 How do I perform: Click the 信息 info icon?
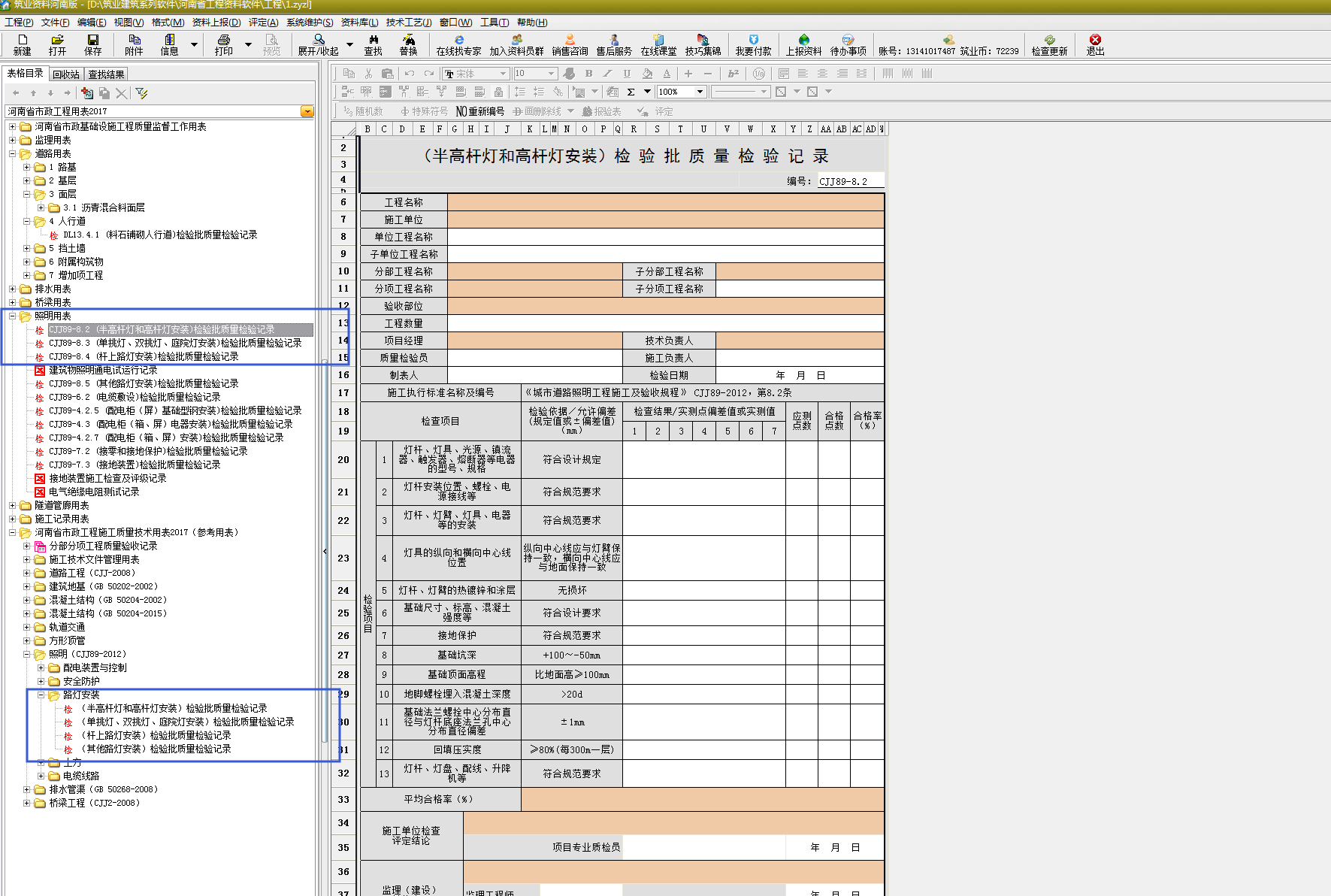169,44
